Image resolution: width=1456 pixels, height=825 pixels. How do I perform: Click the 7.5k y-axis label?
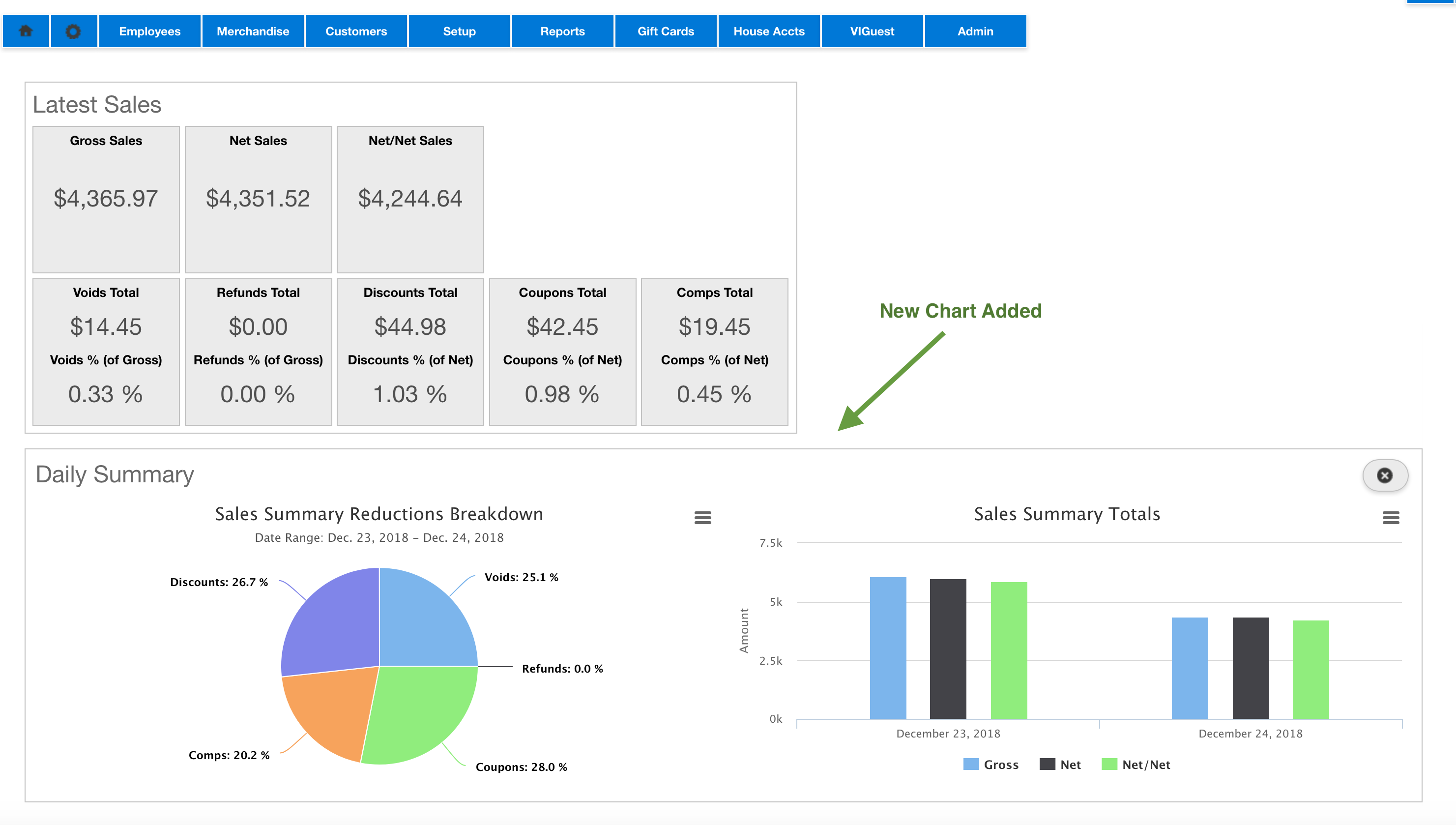771,543
